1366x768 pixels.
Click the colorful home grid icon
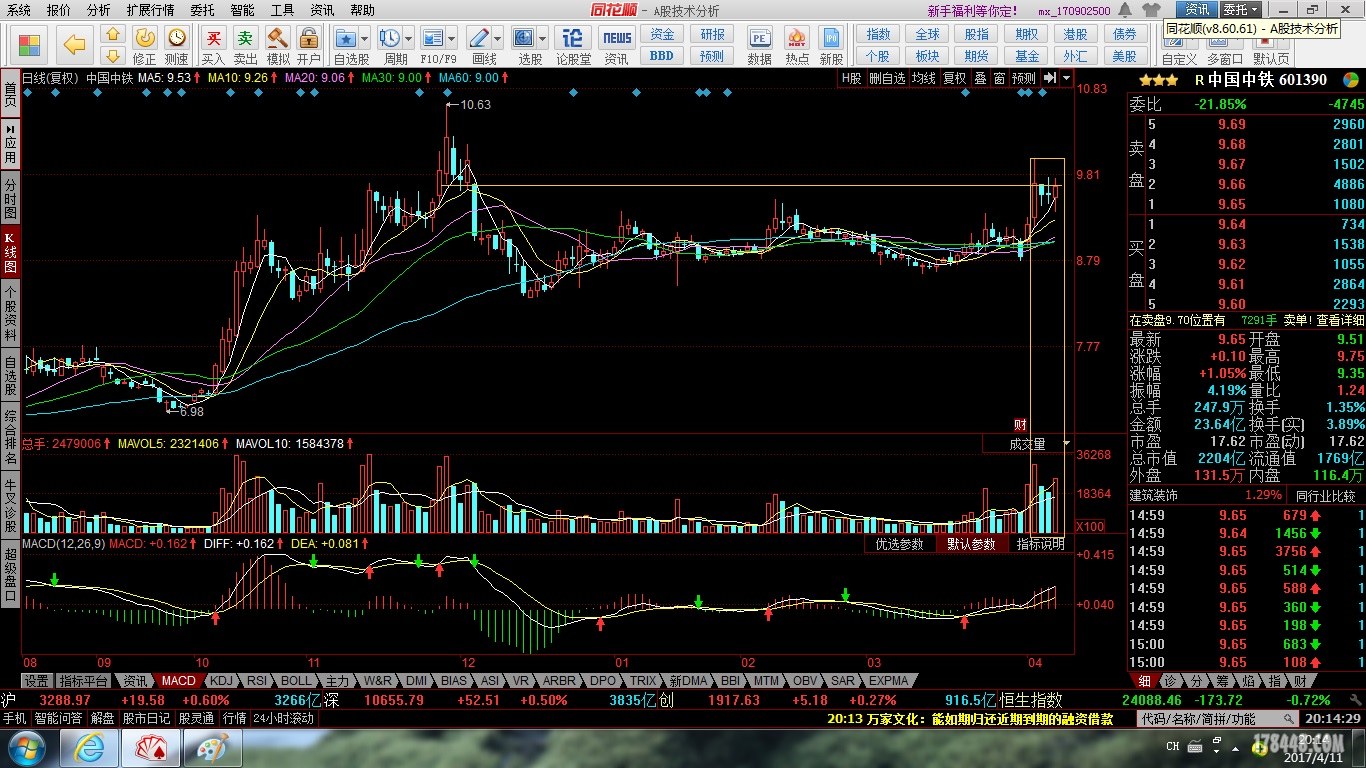pos(29,45)
